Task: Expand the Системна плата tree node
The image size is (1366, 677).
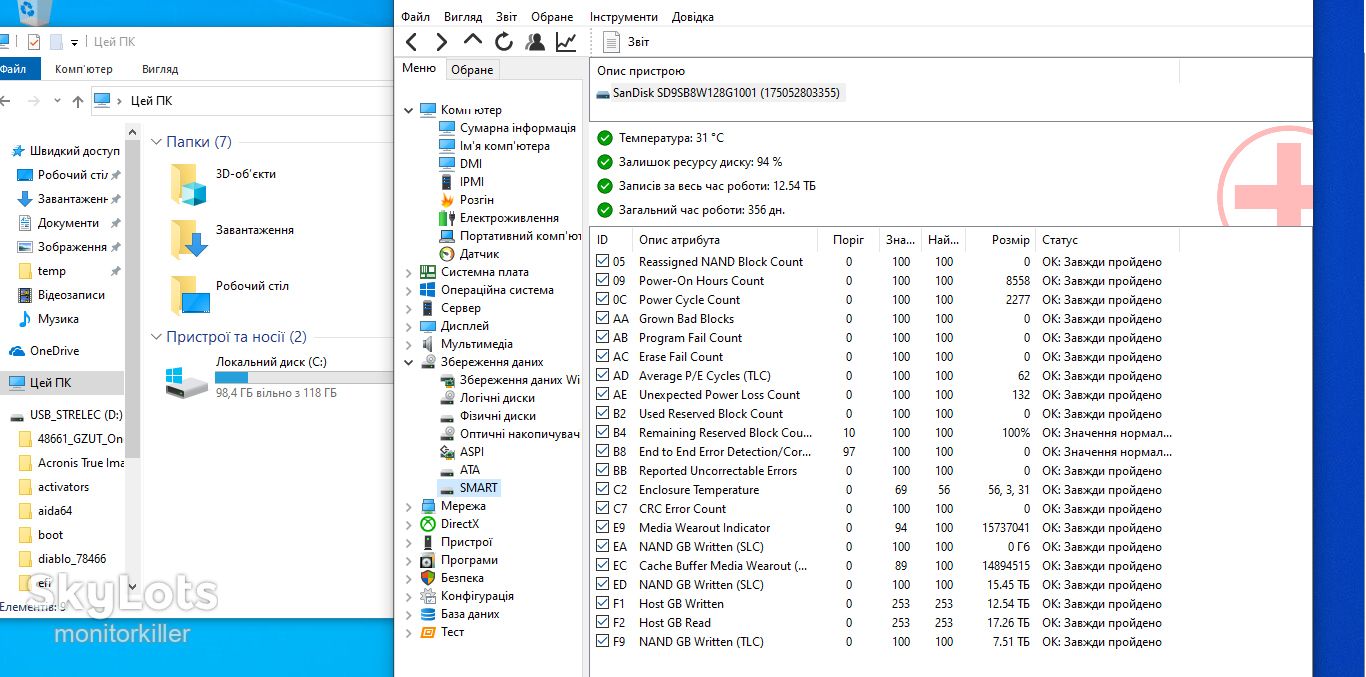Action: (409, 272)
